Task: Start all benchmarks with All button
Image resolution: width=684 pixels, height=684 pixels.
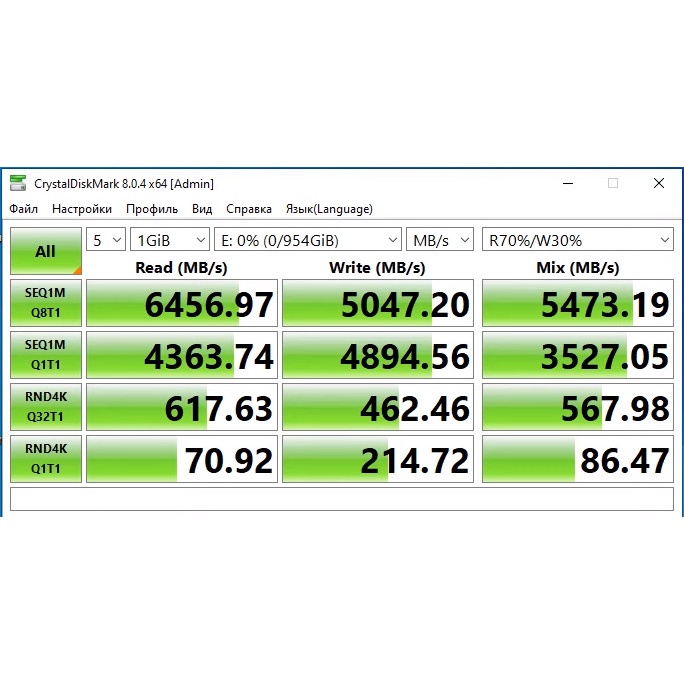Action: pos(45,251)
